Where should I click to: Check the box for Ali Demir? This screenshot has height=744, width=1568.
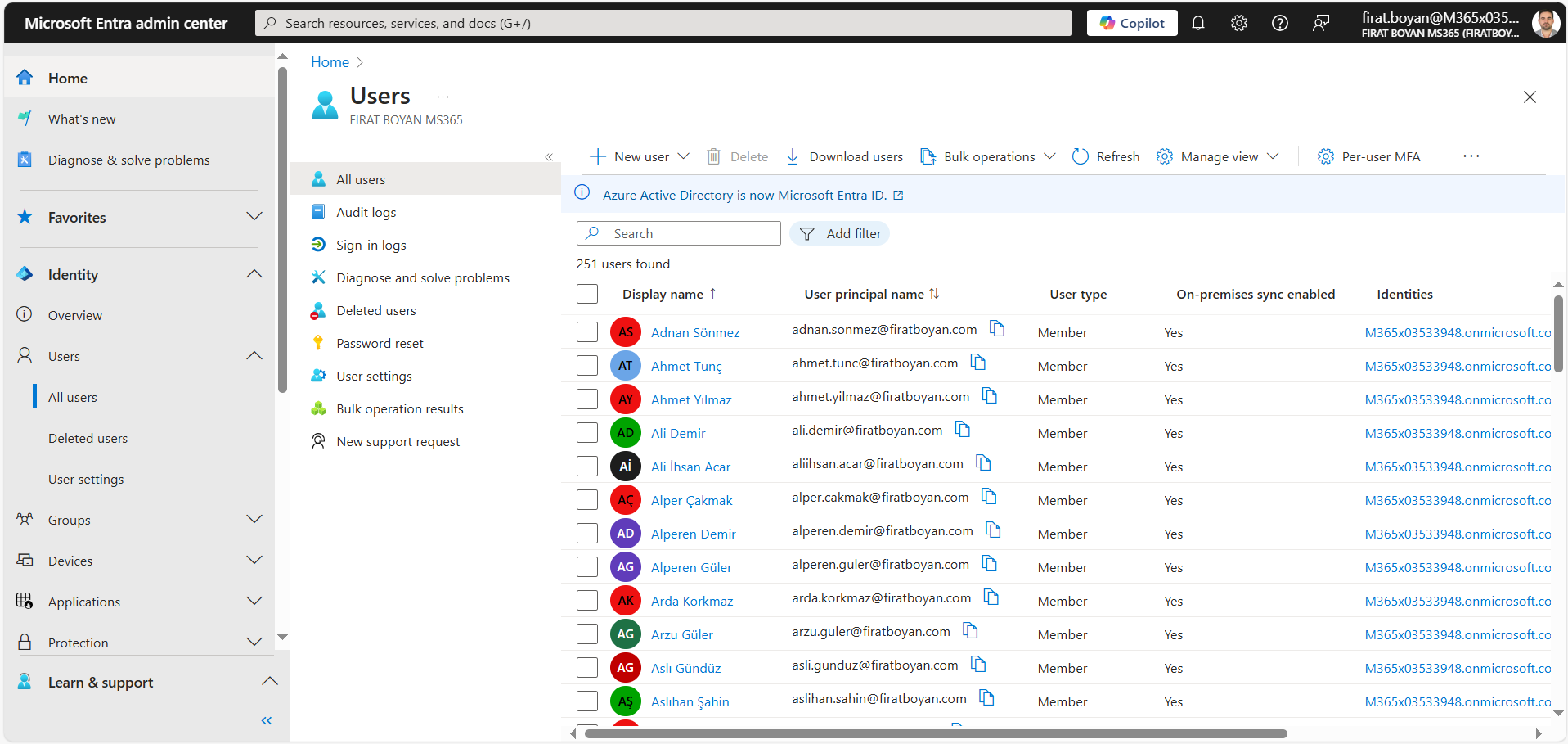coord(587,433)
